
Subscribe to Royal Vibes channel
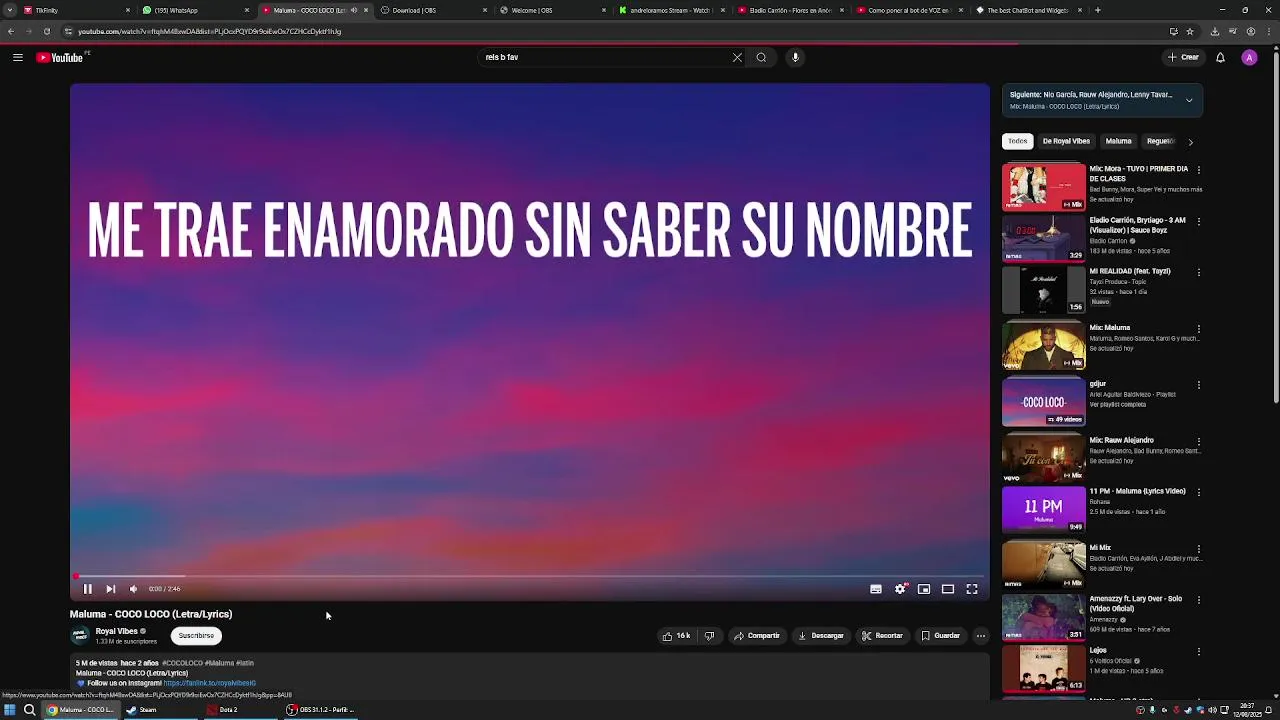pyautogui.click(x=196, y=636)
